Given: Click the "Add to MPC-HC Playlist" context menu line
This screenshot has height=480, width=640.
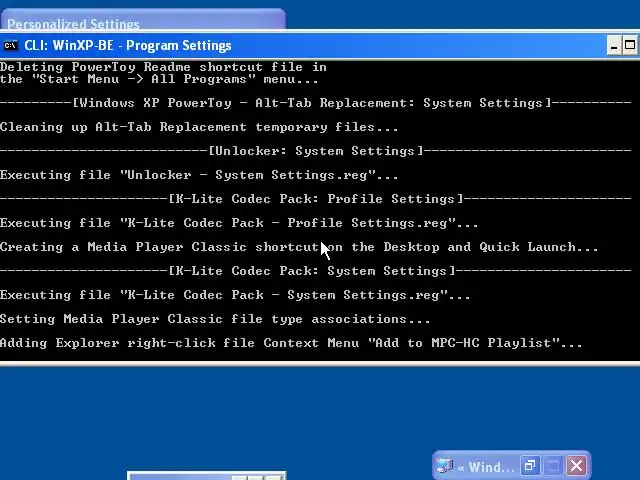Looking at the screenshot, I should coord(291,343).
